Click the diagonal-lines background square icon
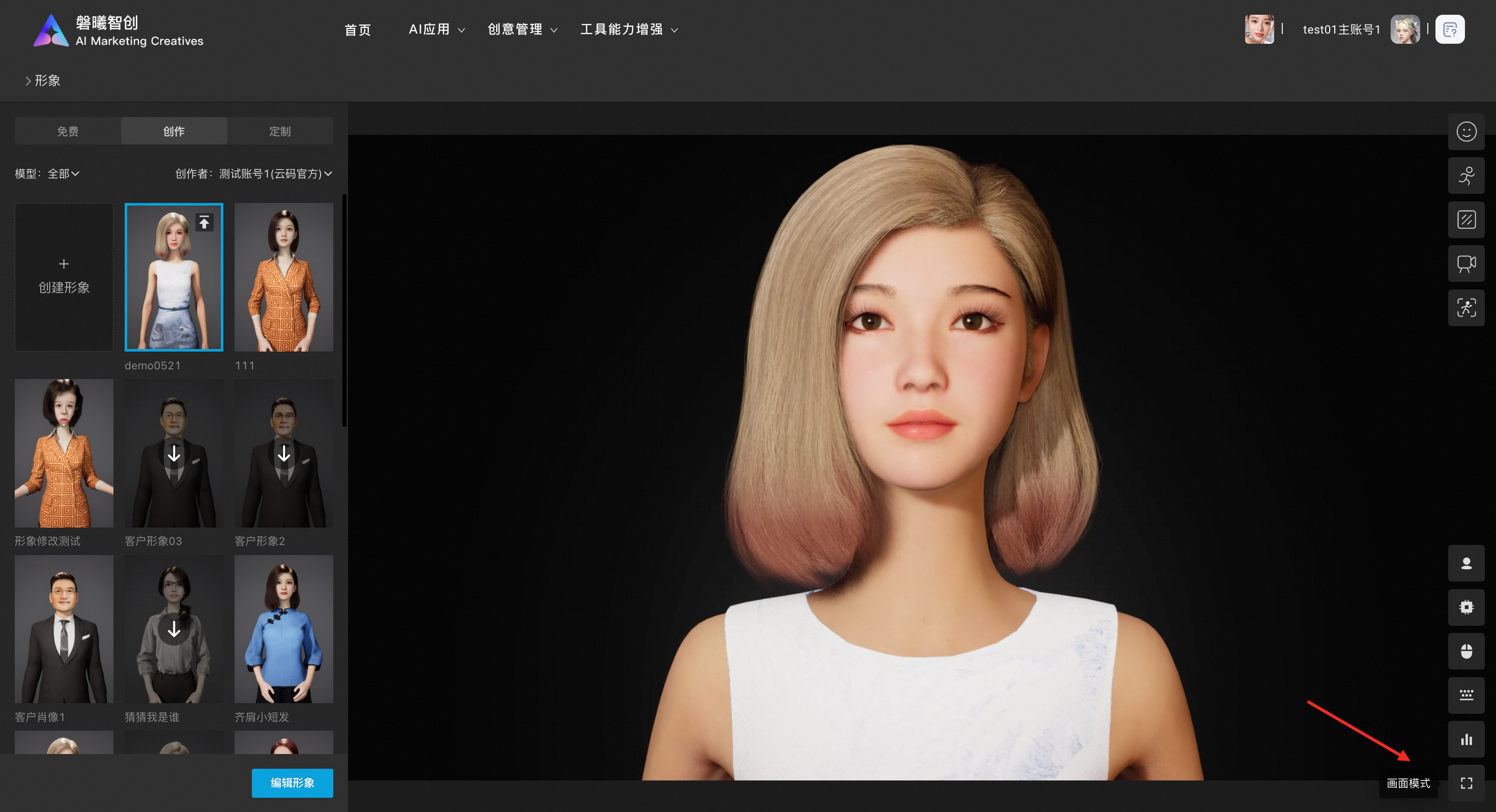This screenshot has height=812, width=1496. (x=1466, y=220)
